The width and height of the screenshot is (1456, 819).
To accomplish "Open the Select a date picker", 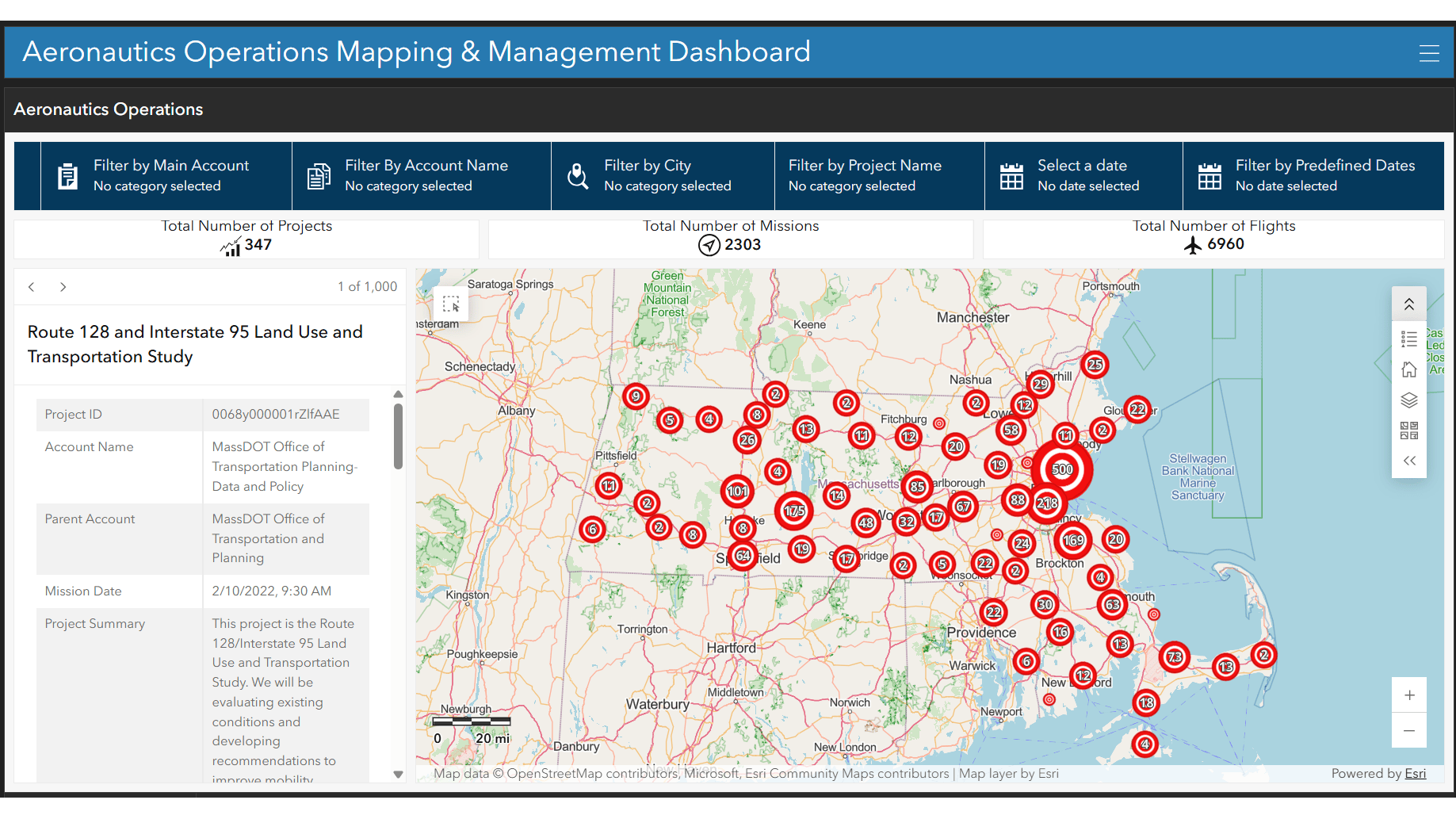I will [1083, 176].
